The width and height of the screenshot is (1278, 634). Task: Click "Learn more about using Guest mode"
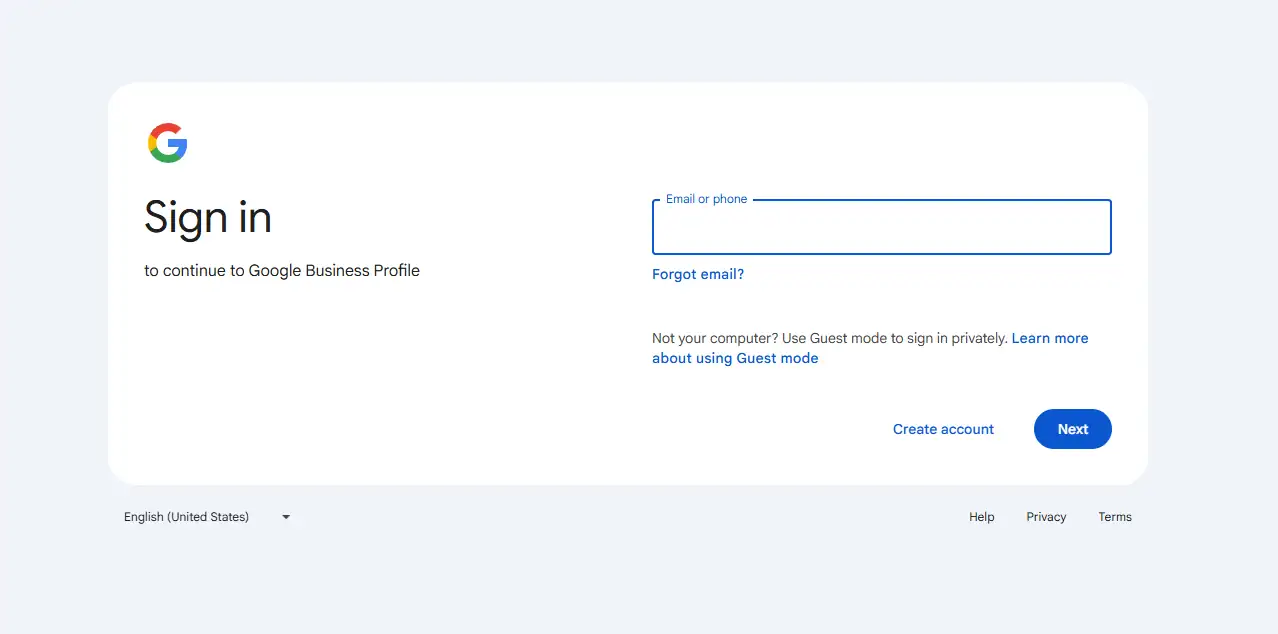click(735, 357)
